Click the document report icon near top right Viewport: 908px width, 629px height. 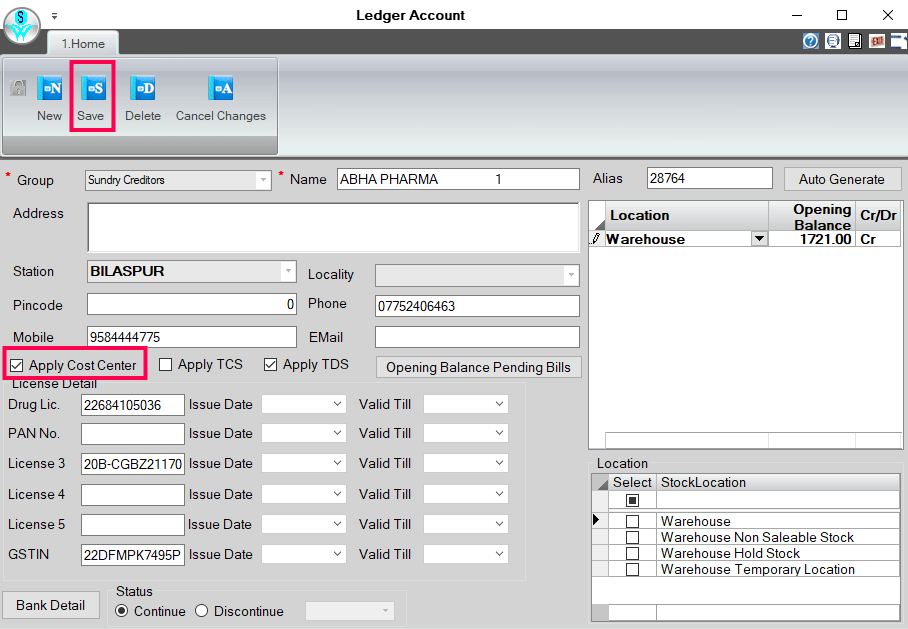point(854,41)
